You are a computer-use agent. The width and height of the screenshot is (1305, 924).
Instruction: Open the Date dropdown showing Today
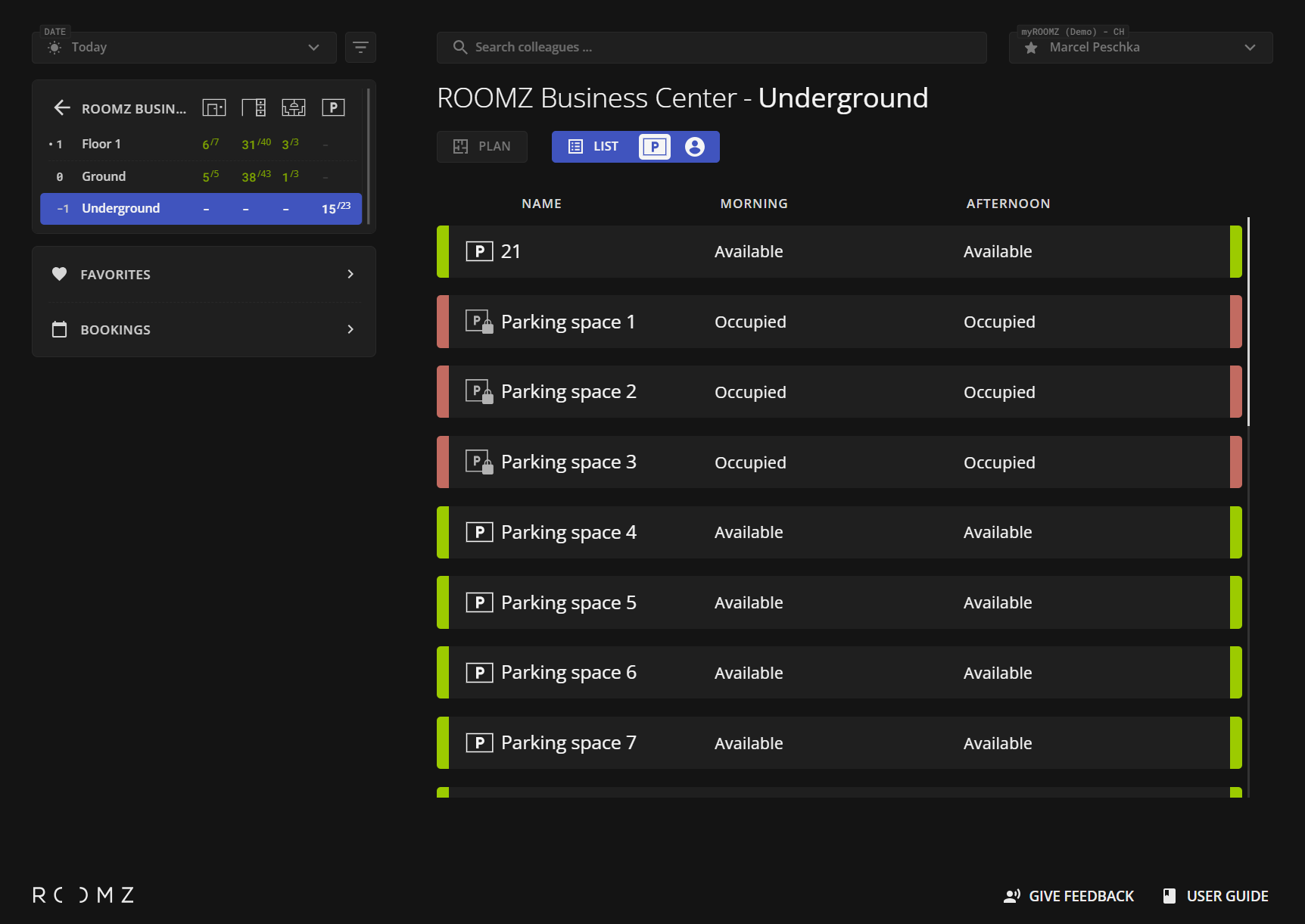[184, 48]
